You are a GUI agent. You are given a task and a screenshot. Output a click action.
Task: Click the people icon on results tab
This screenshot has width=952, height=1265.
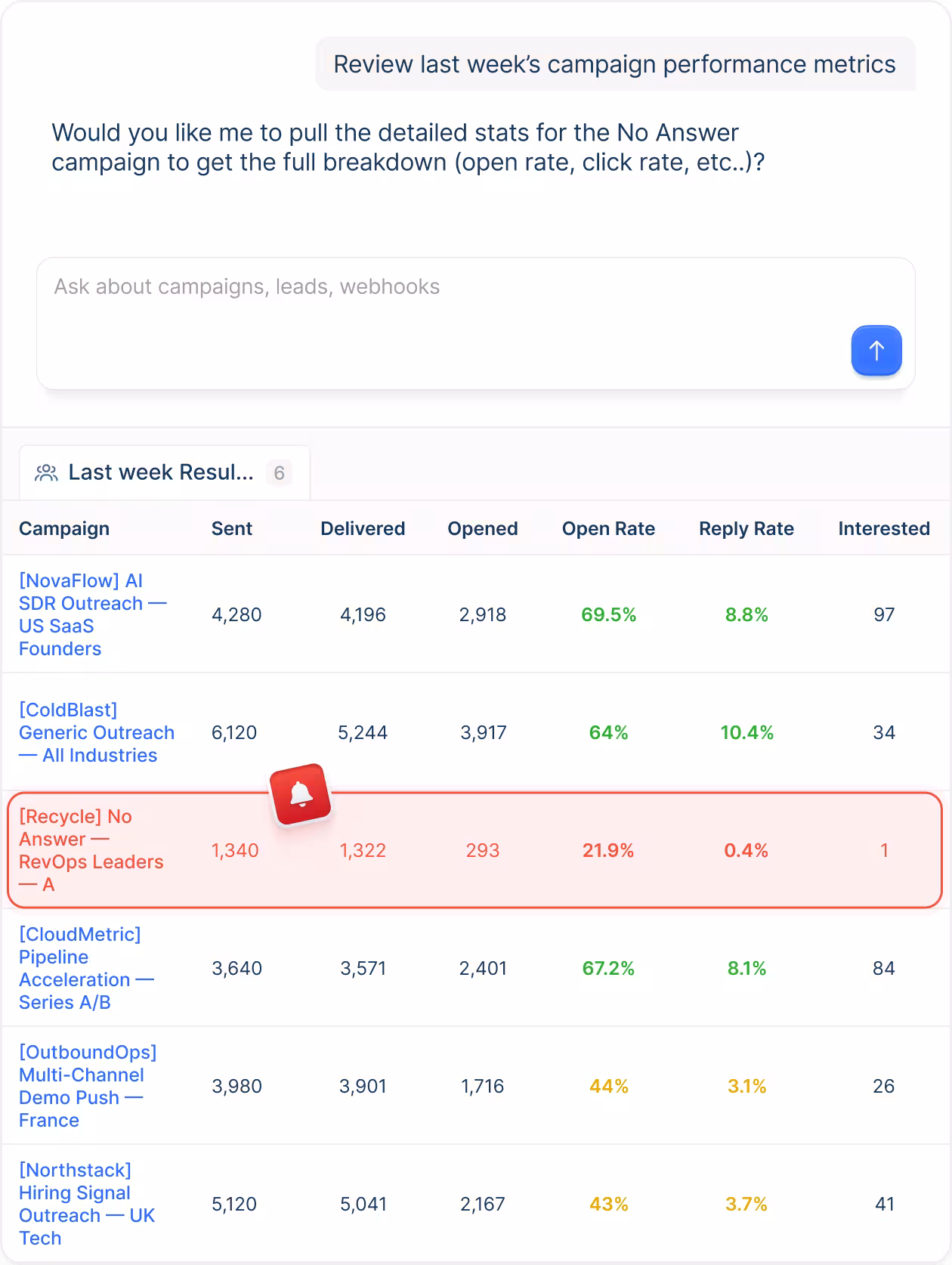coord(46,473)
